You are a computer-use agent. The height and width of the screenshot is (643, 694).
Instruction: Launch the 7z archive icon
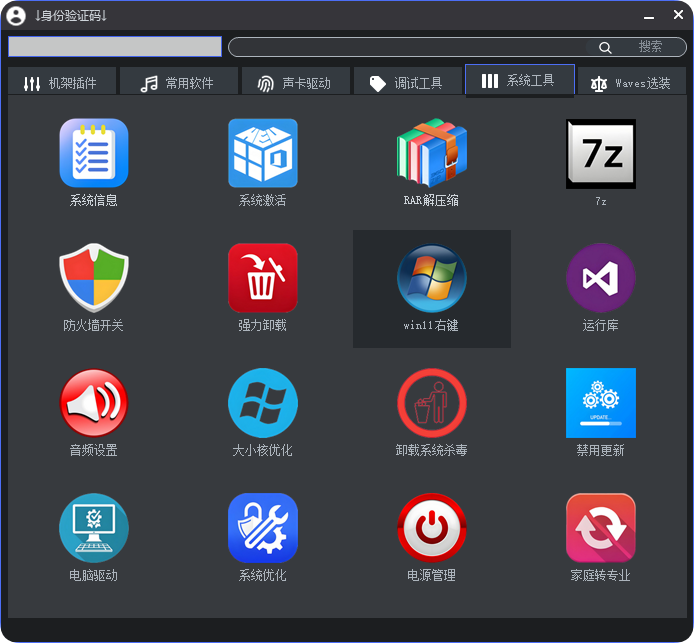coord(601,154)
